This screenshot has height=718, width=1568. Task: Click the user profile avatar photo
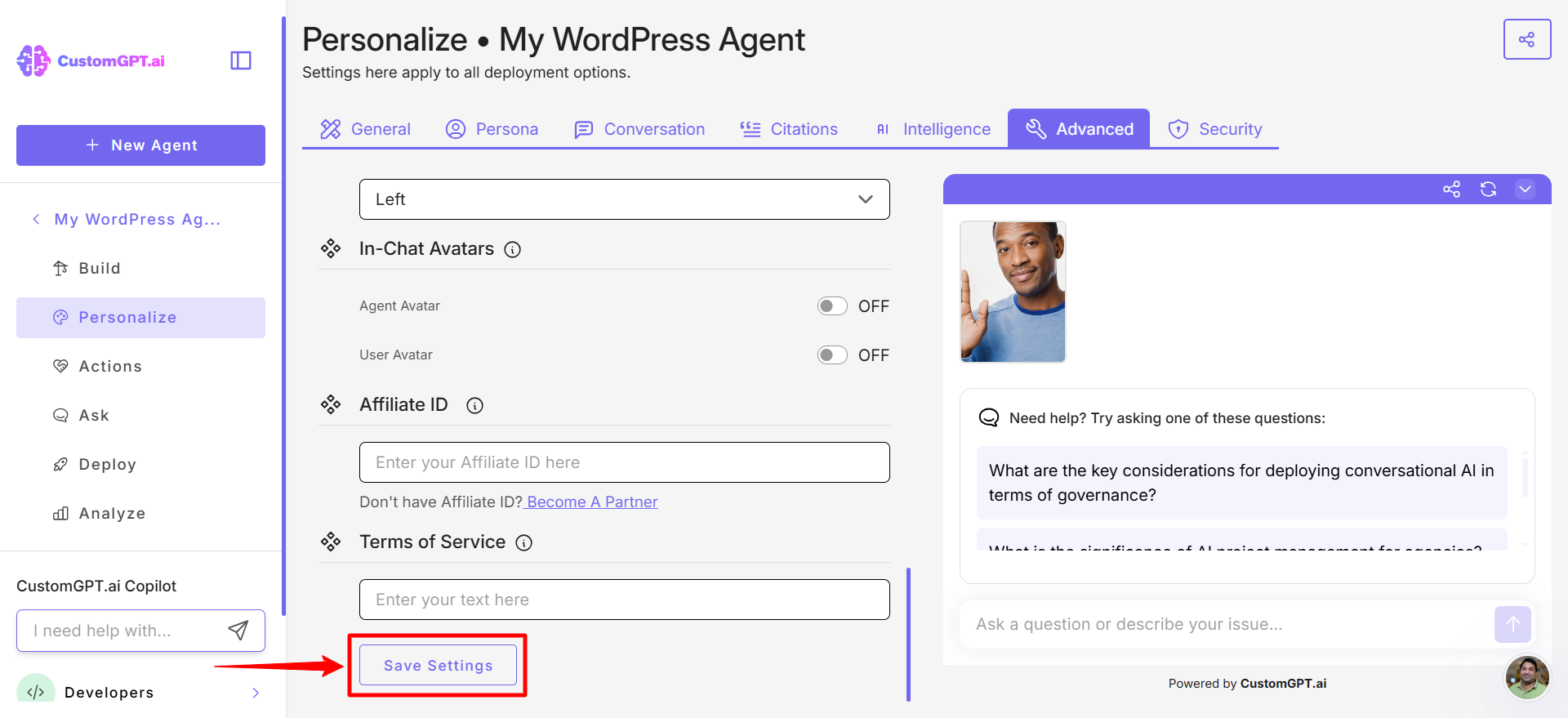[1527, 677]
